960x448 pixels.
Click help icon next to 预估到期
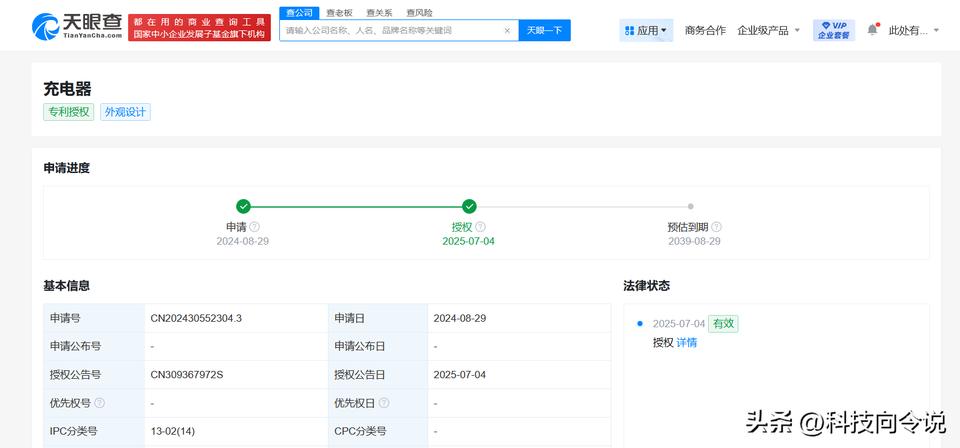716,227
